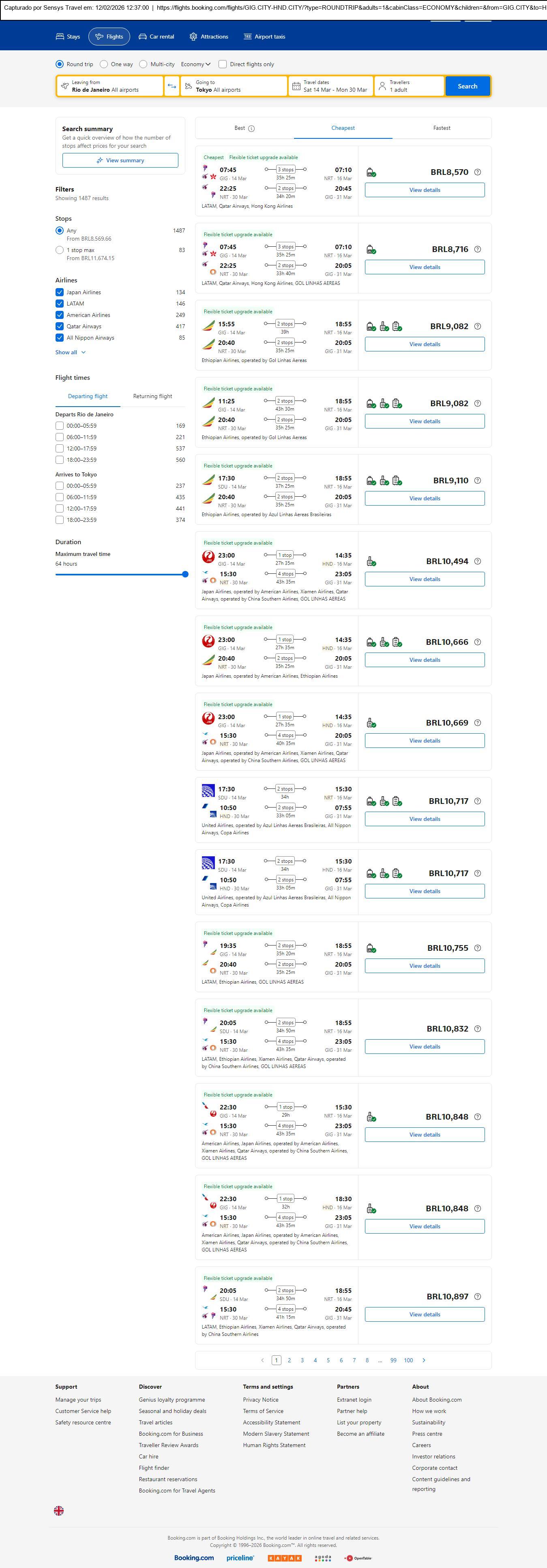Open the Economy cabin class dropdown
Image resolution: width=547 pixels, height=1568 pixels.
[x=195, y=64]
